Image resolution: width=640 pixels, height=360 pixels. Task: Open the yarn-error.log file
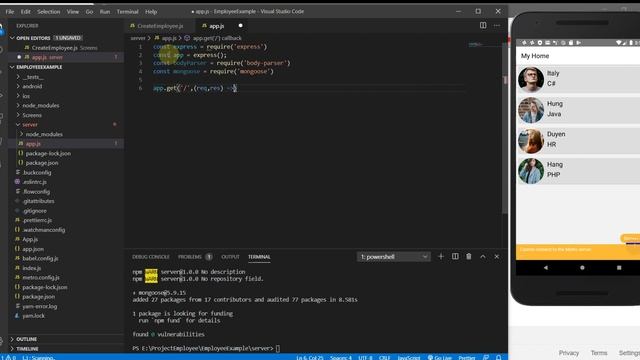coord(40,306)
